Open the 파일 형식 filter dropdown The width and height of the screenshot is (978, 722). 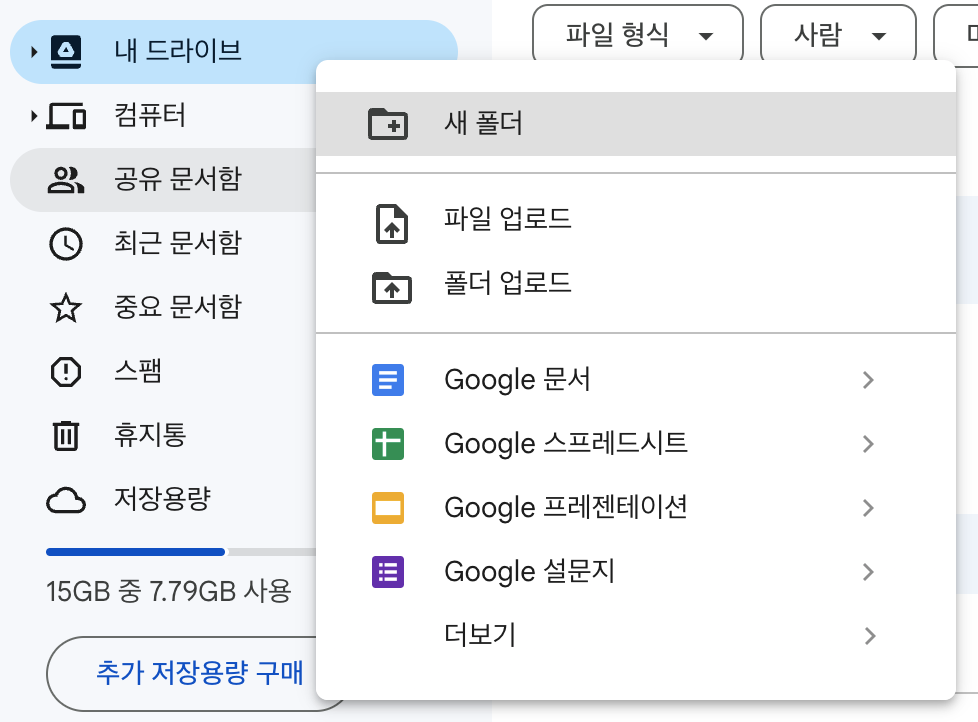tap(637, 34)
